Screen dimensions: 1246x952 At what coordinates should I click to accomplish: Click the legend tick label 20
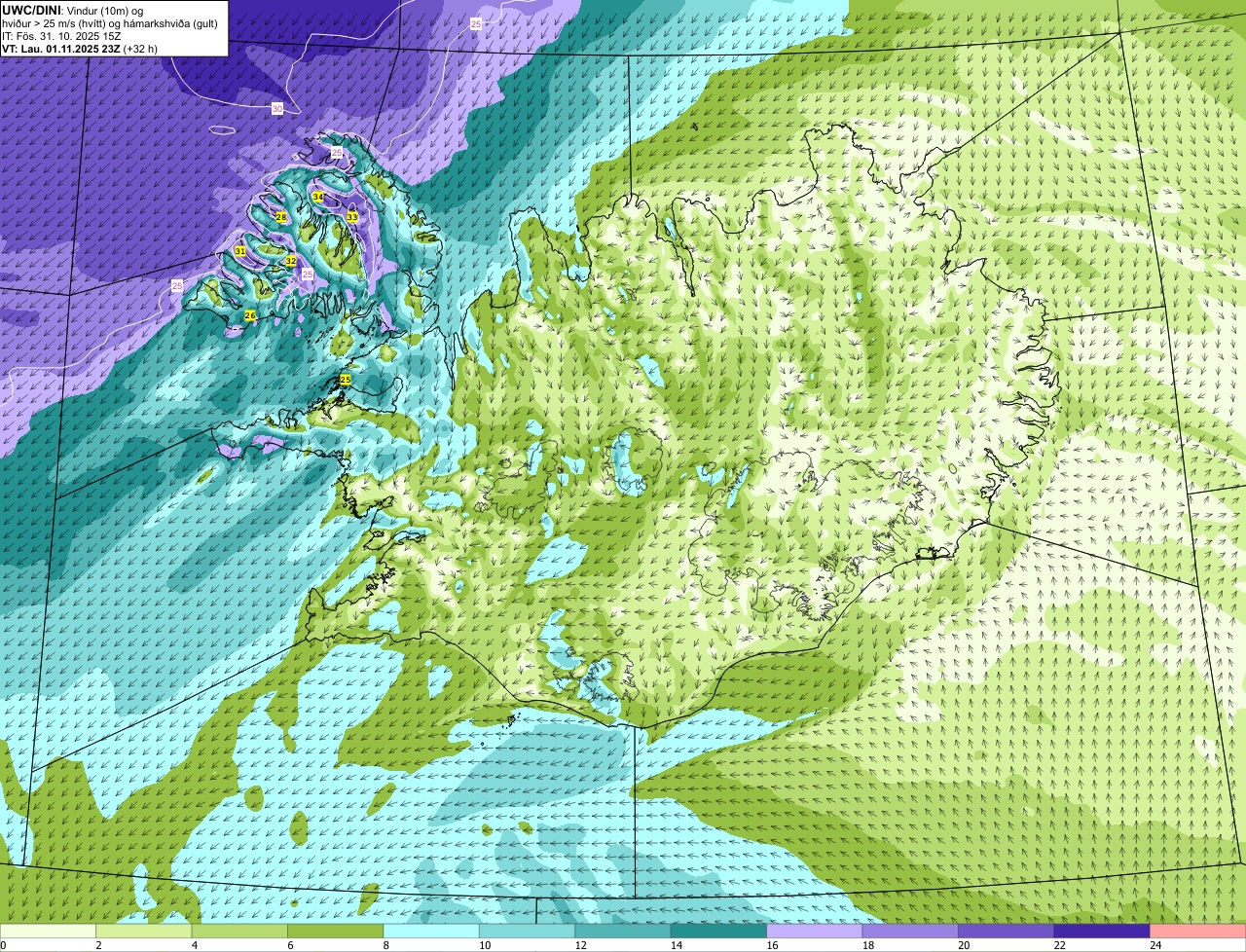(x=964, y=945)
